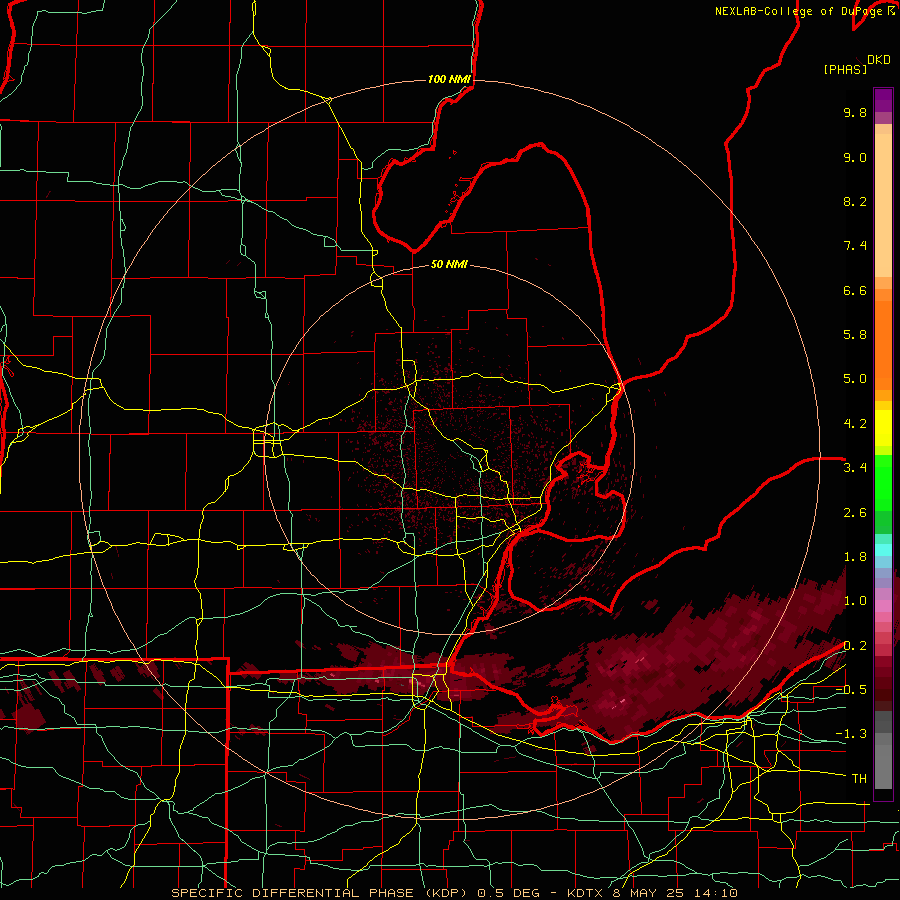This screenshot has height=900, width=900.
Task: Click the 0.2 scale label
Action: (855, 646)
